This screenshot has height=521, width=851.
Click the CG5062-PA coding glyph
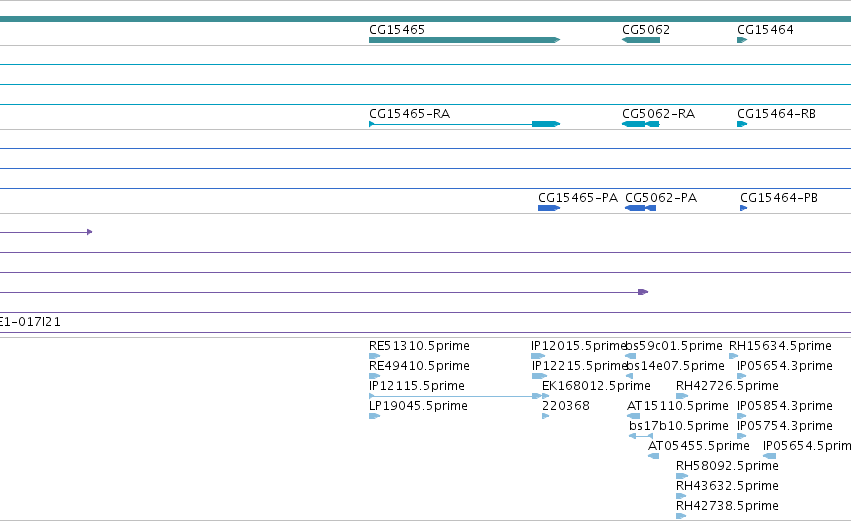coord(640,208)
